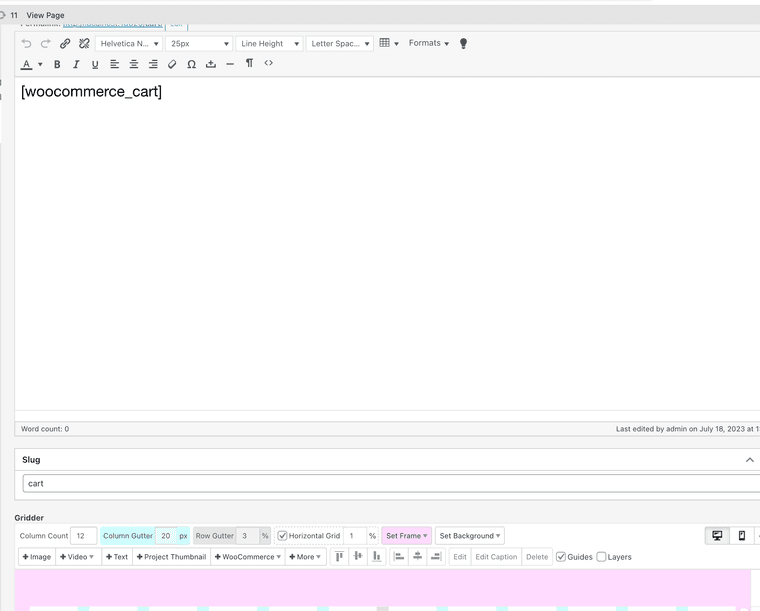Open the Set Background dropdown
The image size is (760, 611).
(470, 536)
